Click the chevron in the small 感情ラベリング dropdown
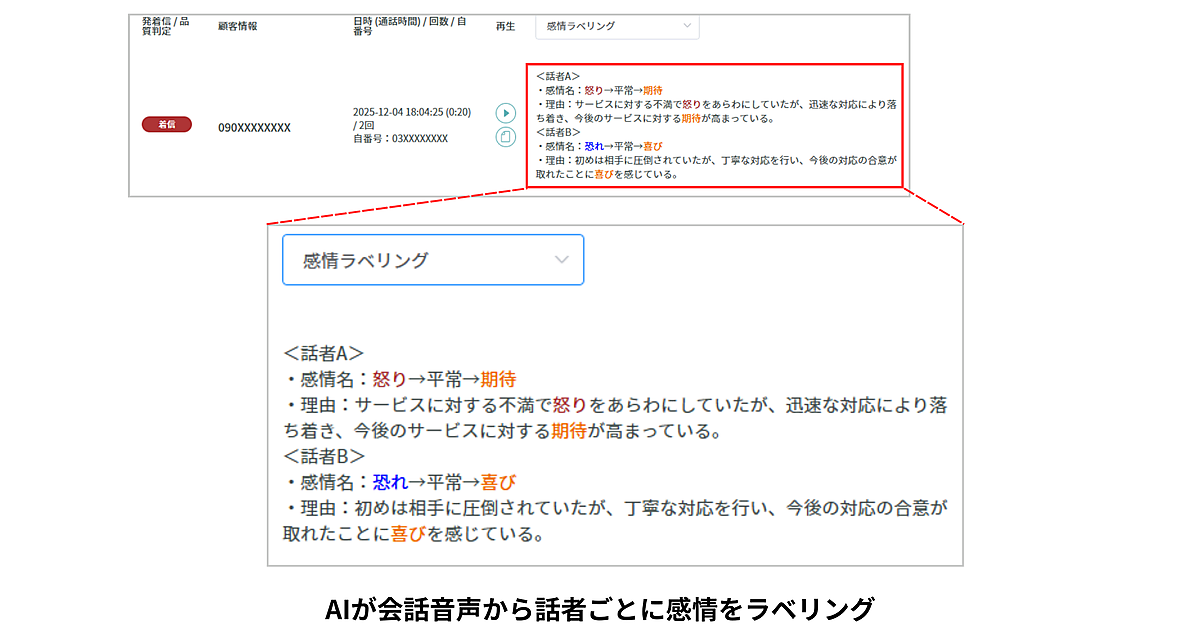 [x=686, y=26]
